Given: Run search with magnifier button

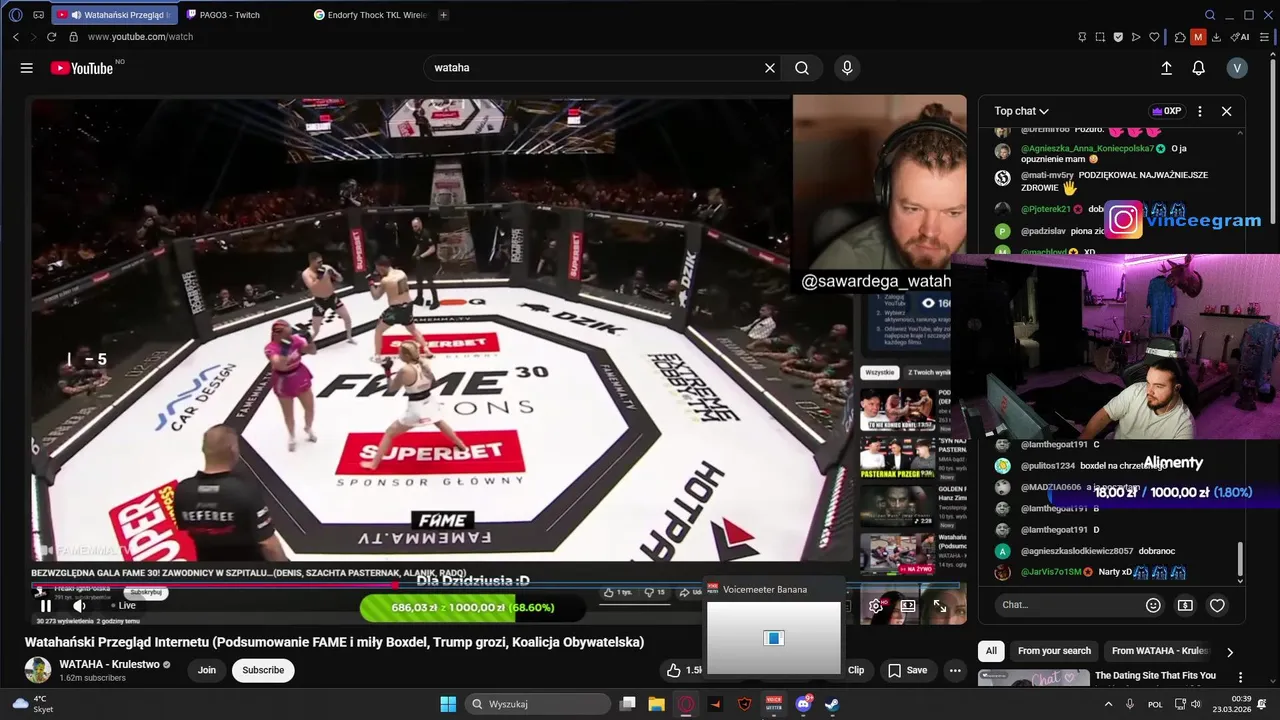Looking at the screenshot, I should pyautogui.click(x=802, y=68).
